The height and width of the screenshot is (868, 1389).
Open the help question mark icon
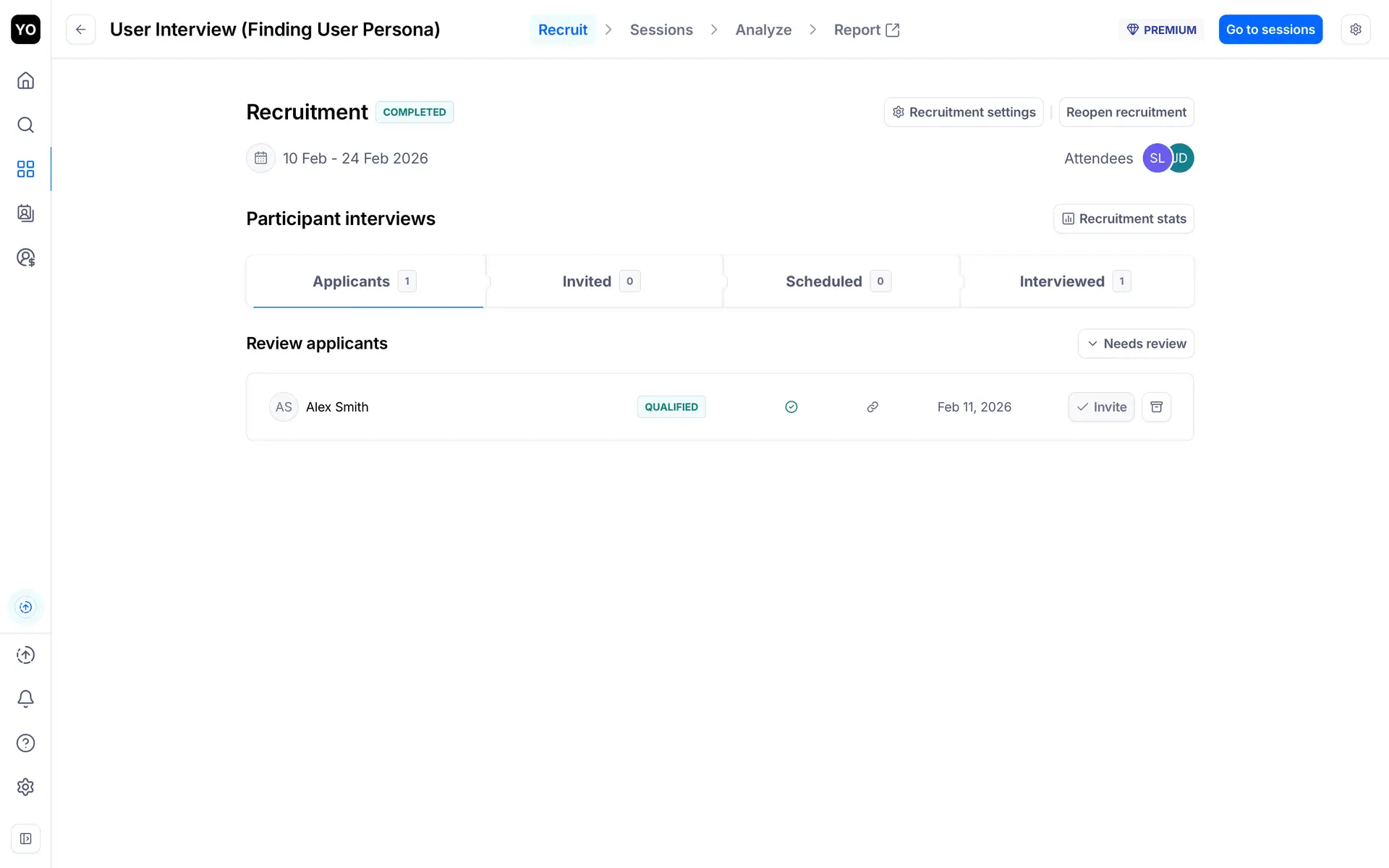tap(25, 743)
